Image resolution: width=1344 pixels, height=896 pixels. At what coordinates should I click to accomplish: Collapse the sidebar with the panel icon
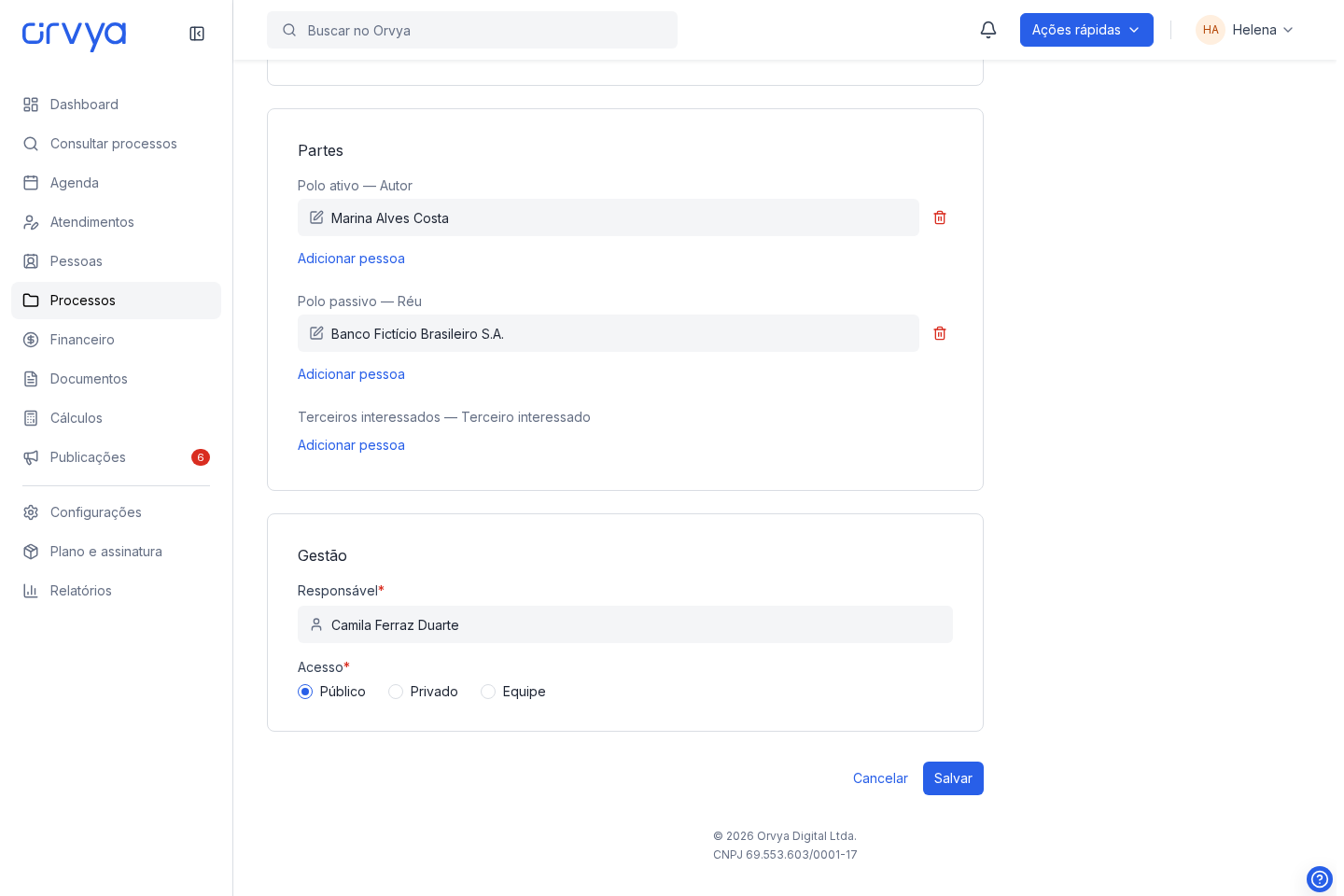(x=197, y=34)
